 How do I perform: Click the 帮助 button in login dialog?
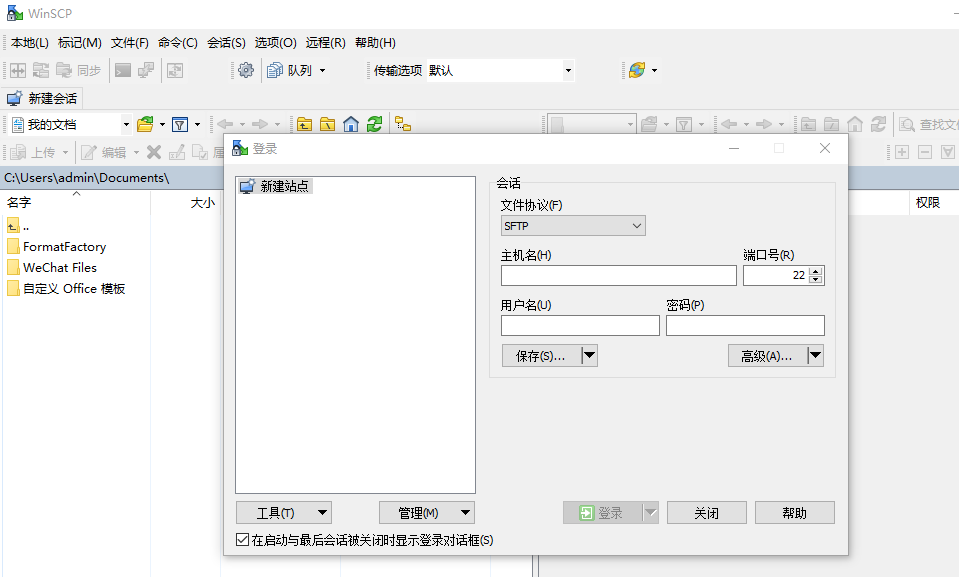coord(794,513)
